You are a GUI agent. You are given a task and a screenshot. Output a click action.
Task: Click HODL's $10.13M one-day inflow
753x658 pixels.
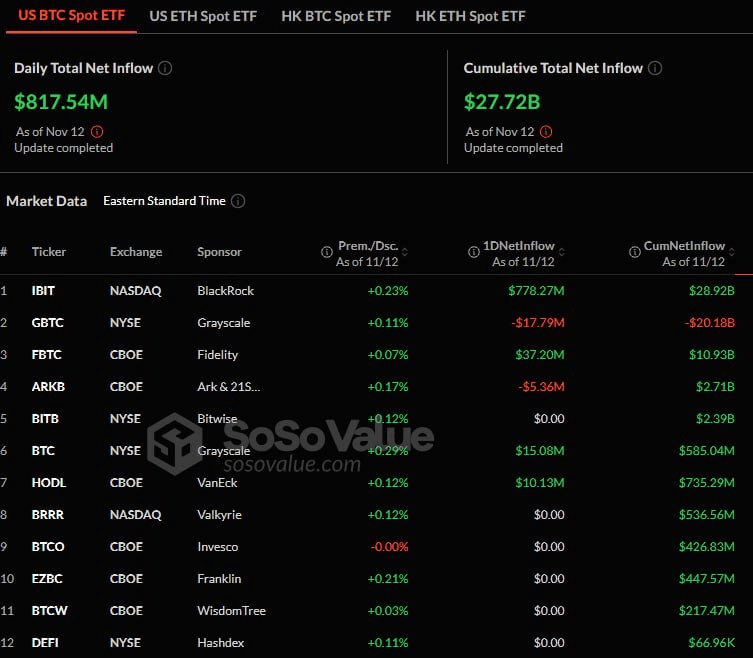(540, 483)
